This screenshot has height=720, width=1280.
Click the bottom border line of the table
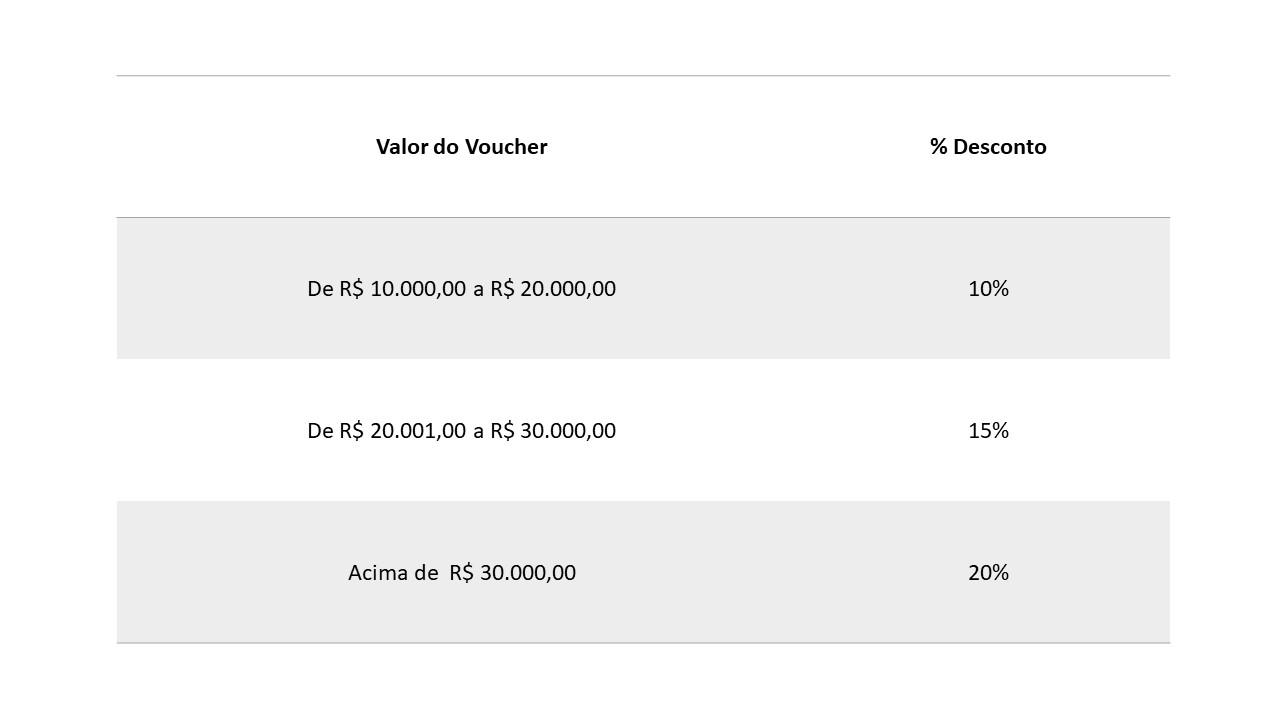click(643, 643)
